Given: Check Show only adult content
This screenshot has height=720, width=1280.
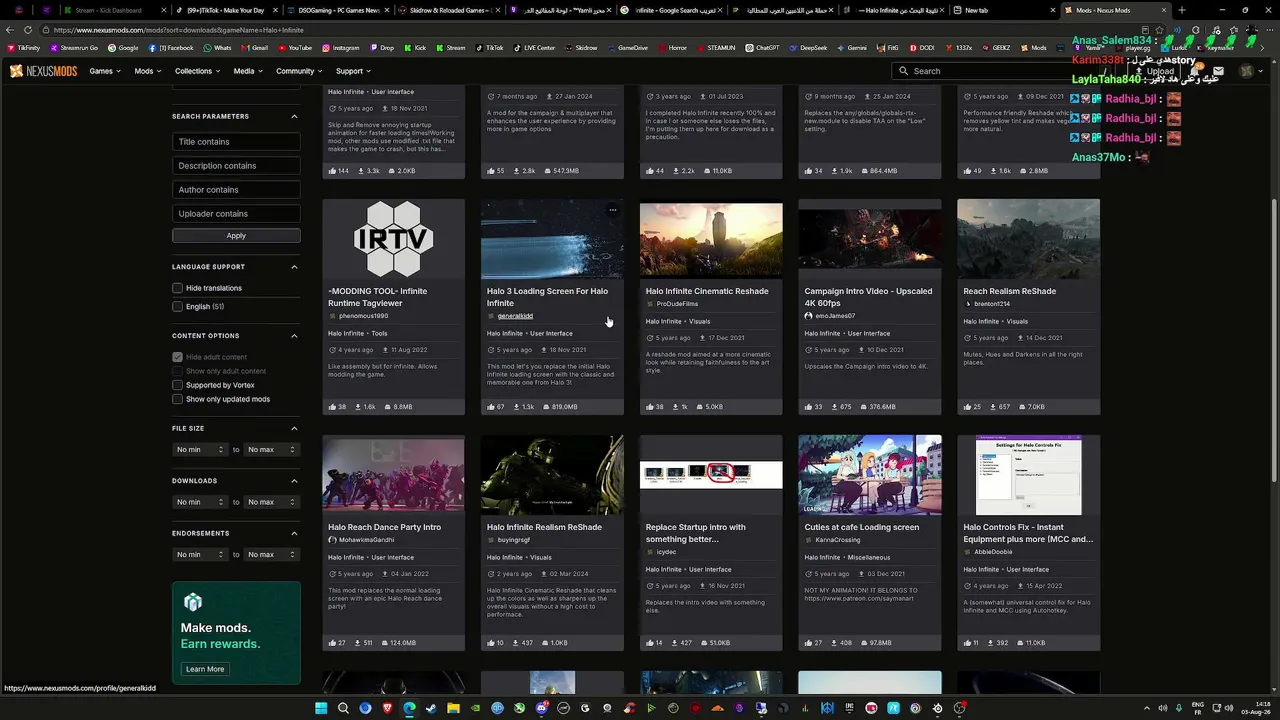Looking at the screenshot, I should point(177,371).
